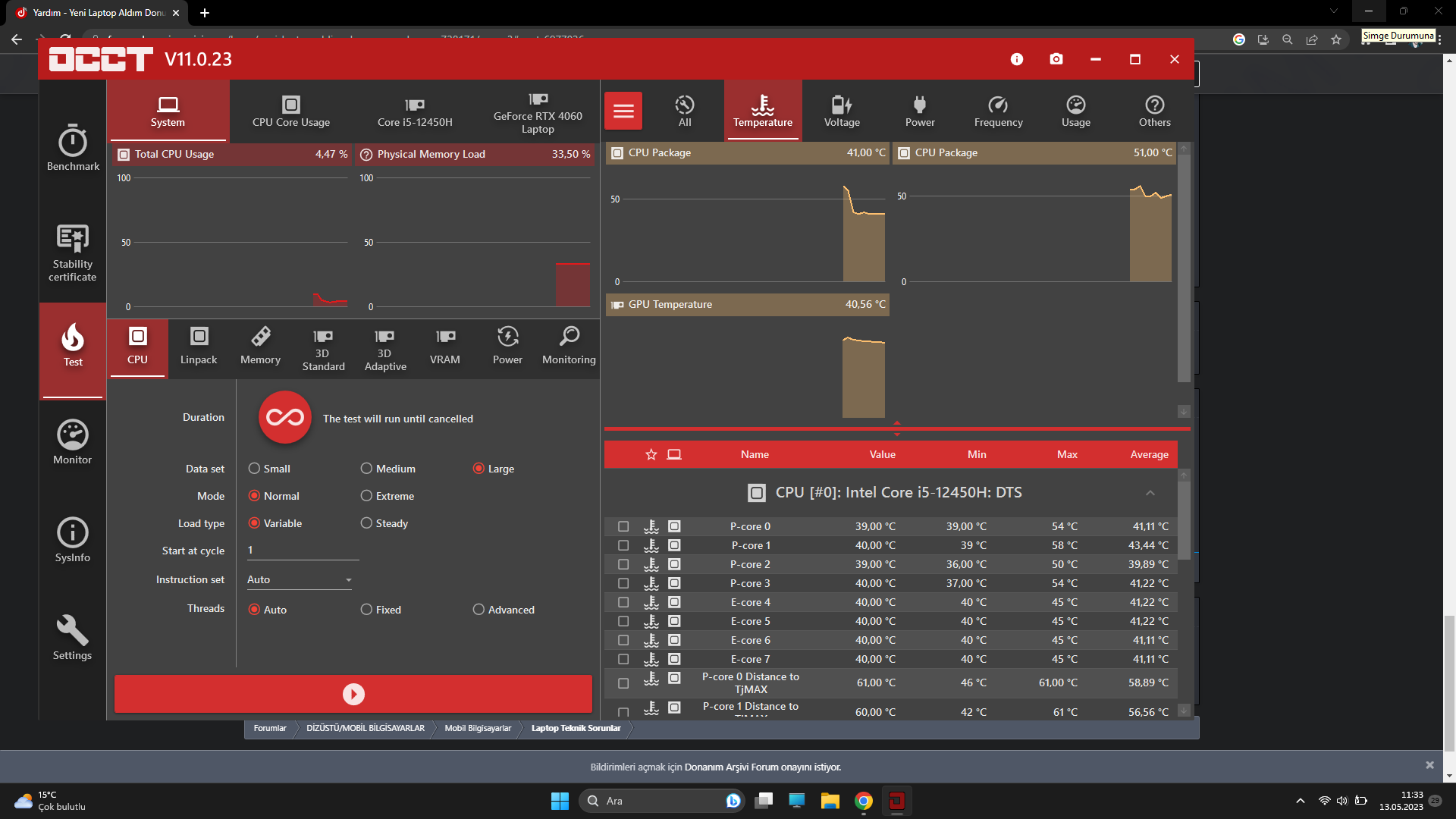
Task: Dismiss the notification banner
Action: pyautogui.click(x=1429, y=765)
